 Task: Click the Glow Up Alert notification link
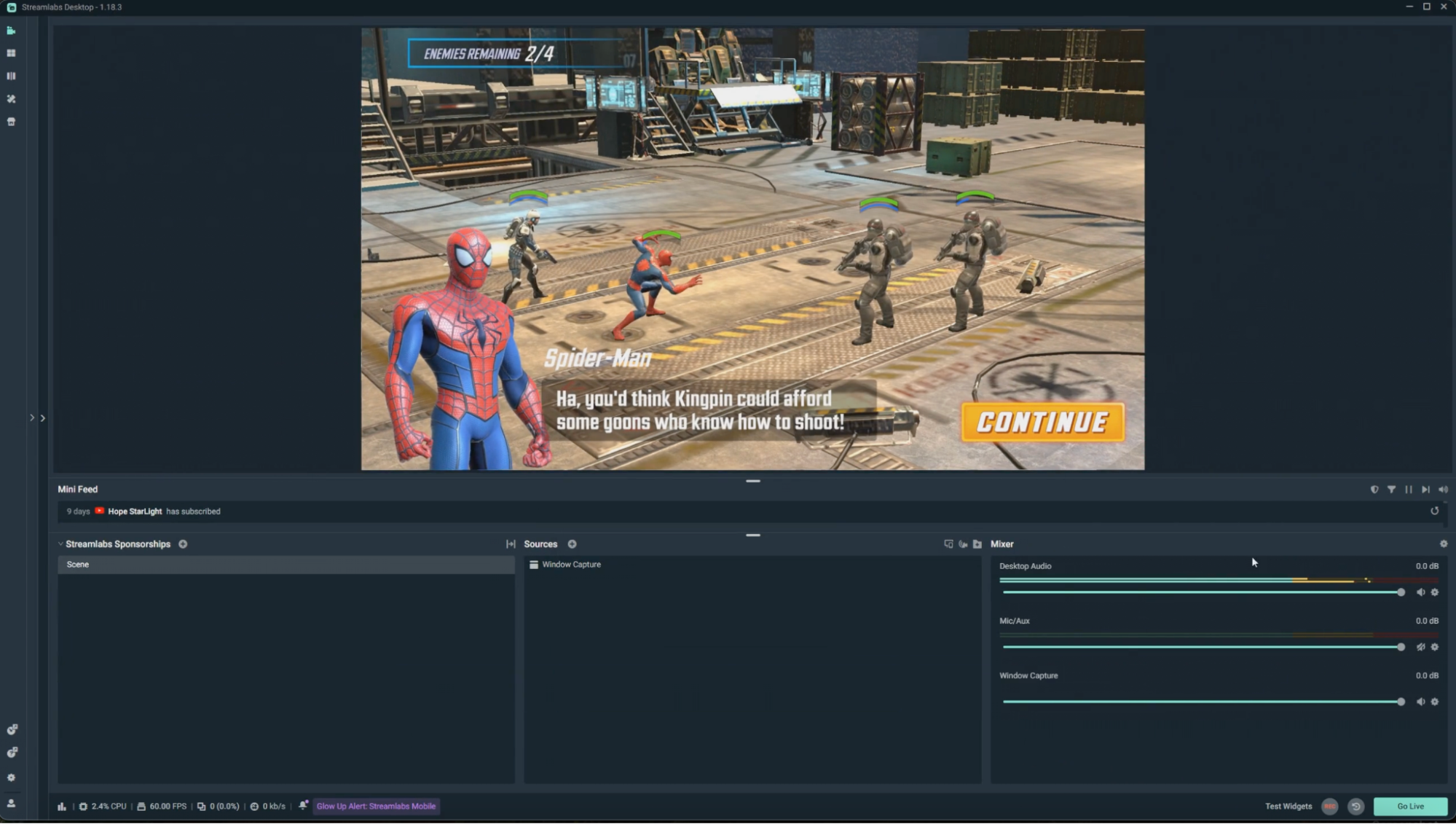376,806
